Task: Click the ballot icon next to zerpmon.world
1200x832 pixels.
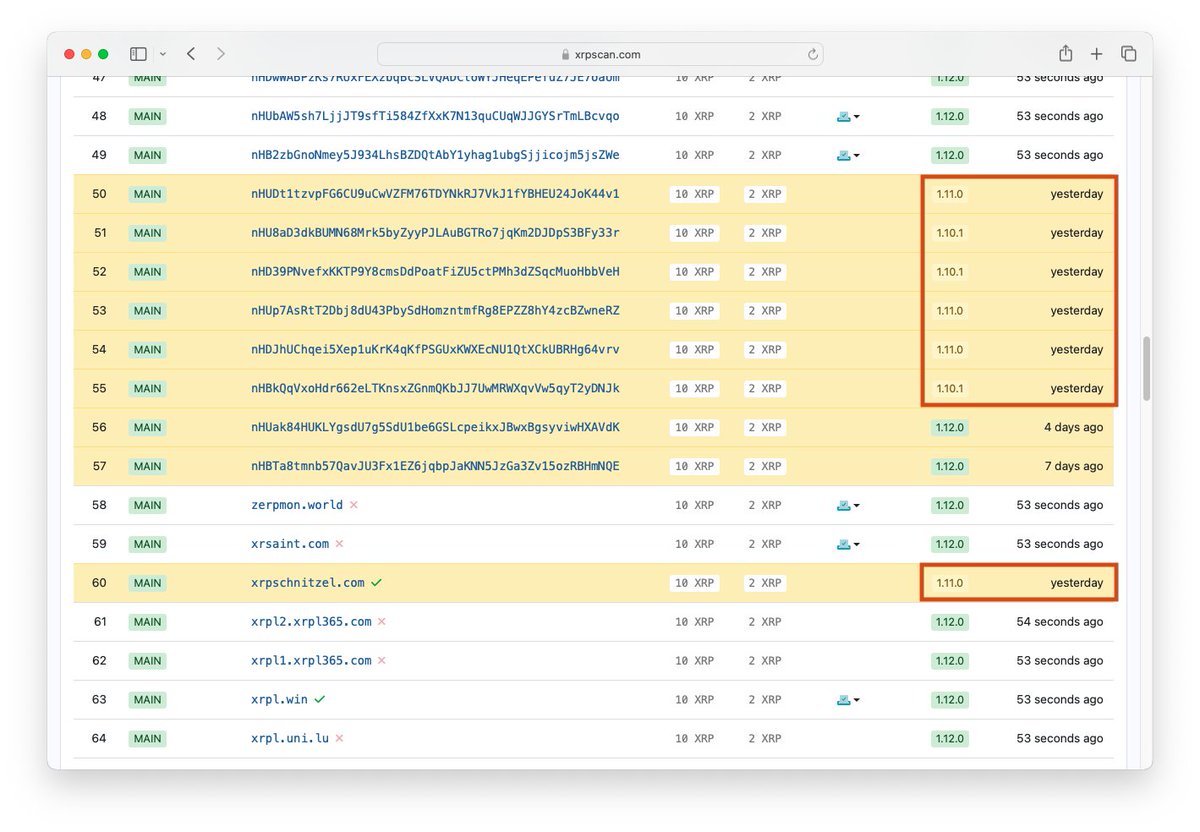Action: coord(845,505)
